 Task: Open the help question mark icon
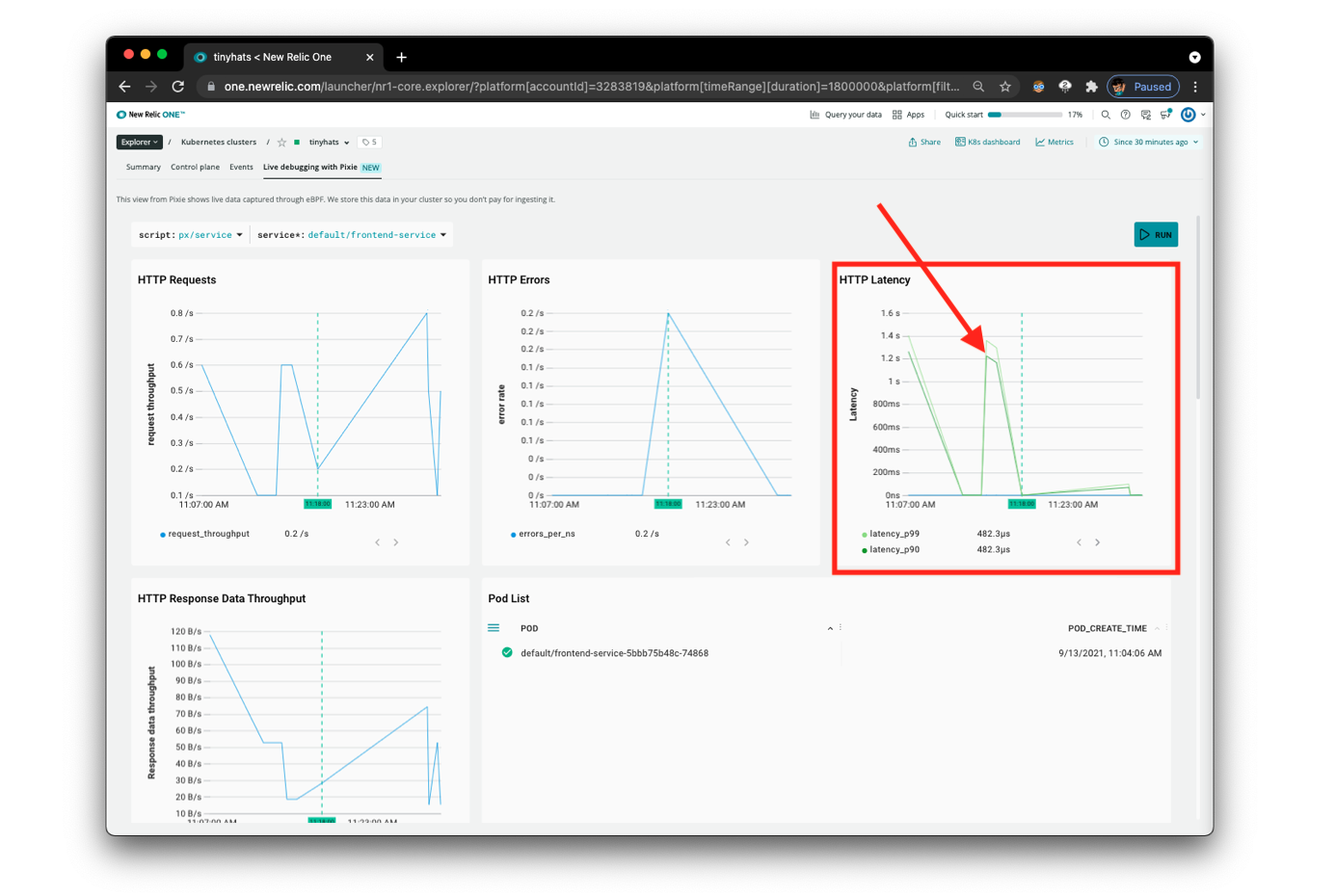click(1125, 115)
